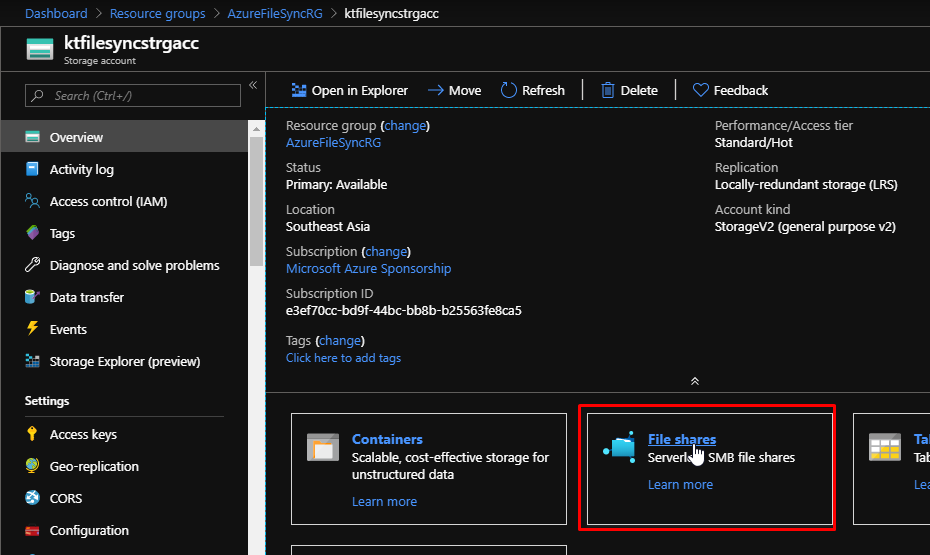Click the sidebar scrollbar thumb

pyautogui.click(x=256, y=201)
